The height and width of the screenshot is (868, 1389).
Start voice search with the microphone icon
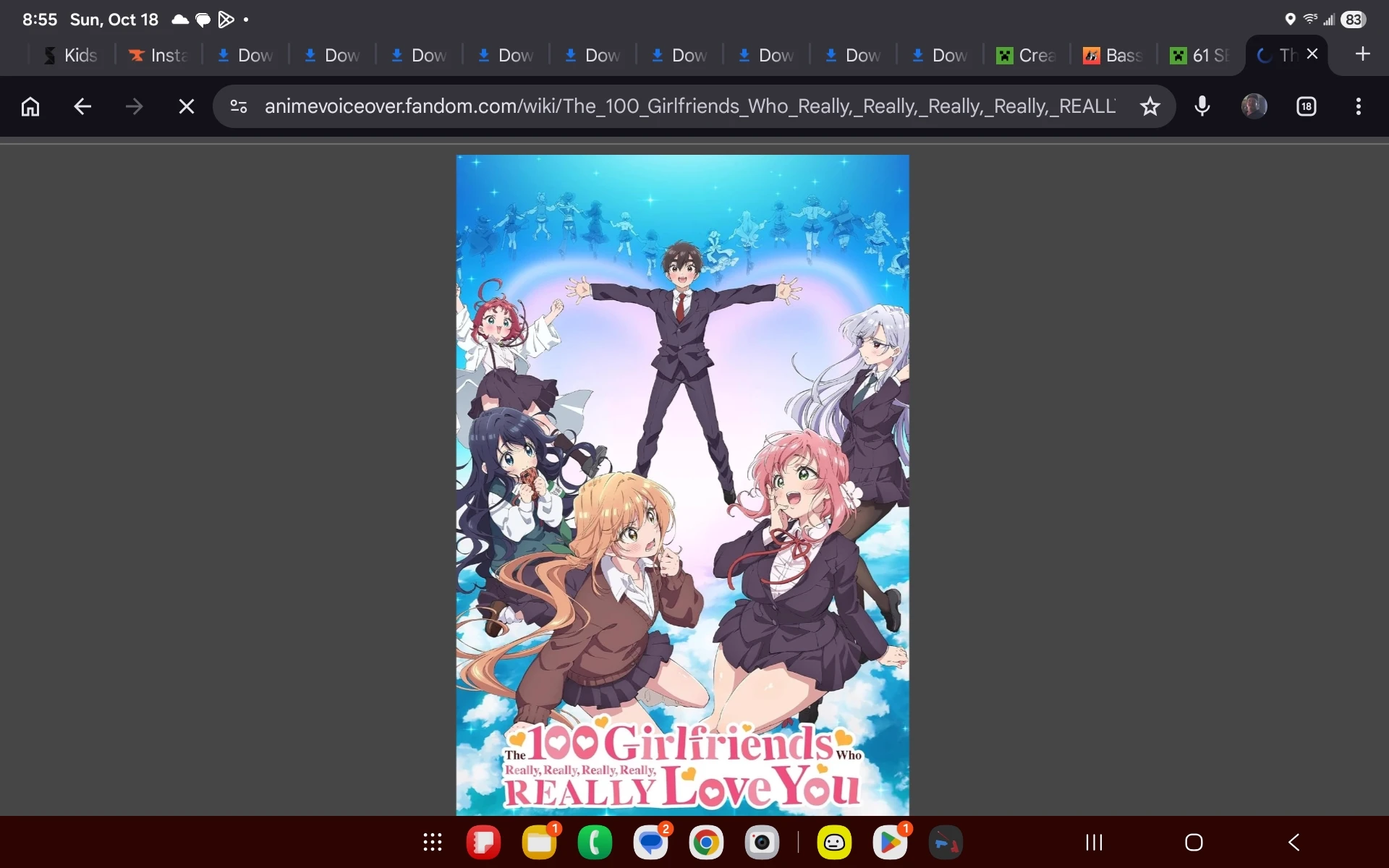pyautogui.click(x=1202, y=107)
